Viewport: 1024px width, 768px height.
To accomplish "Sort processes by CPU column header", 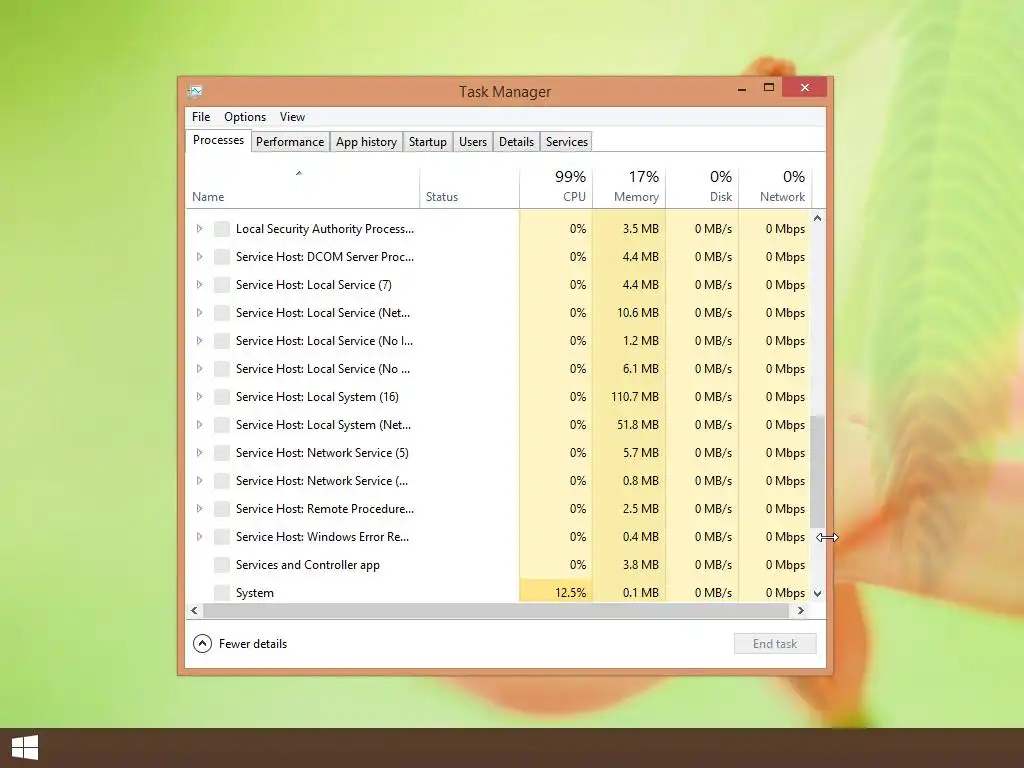I will point(556,187).
